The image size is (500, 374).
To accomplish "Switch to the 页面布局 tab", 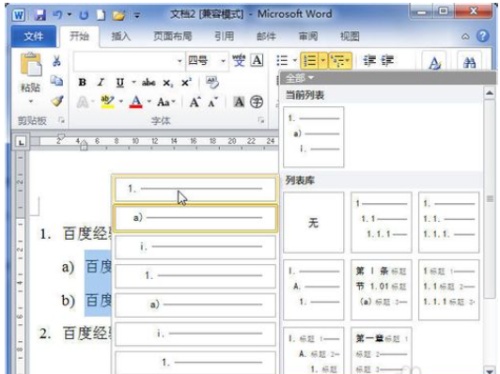I will click(172, 36).
